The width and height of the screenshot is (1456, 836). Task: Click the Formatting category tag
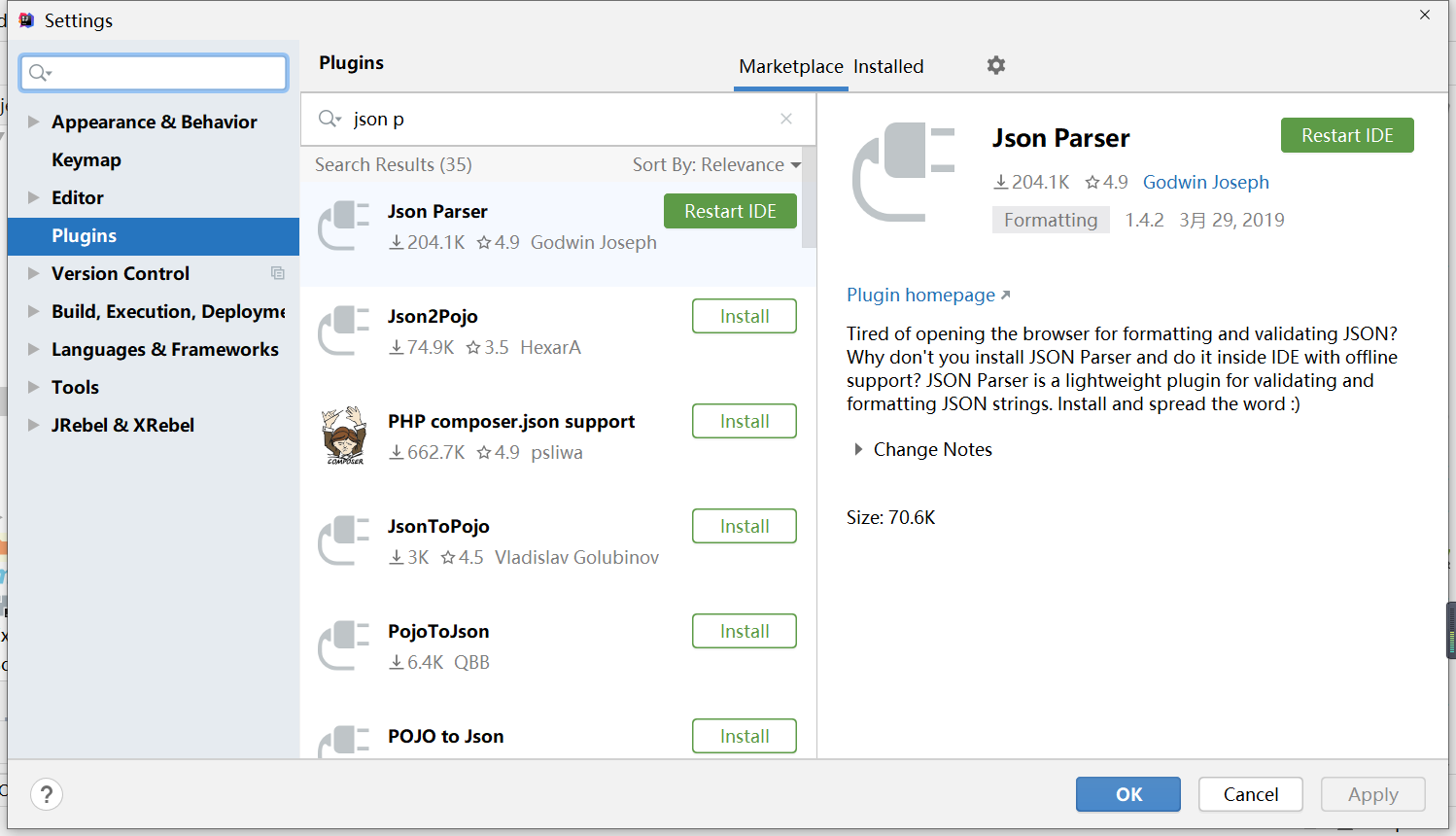tap(1051, 220)
